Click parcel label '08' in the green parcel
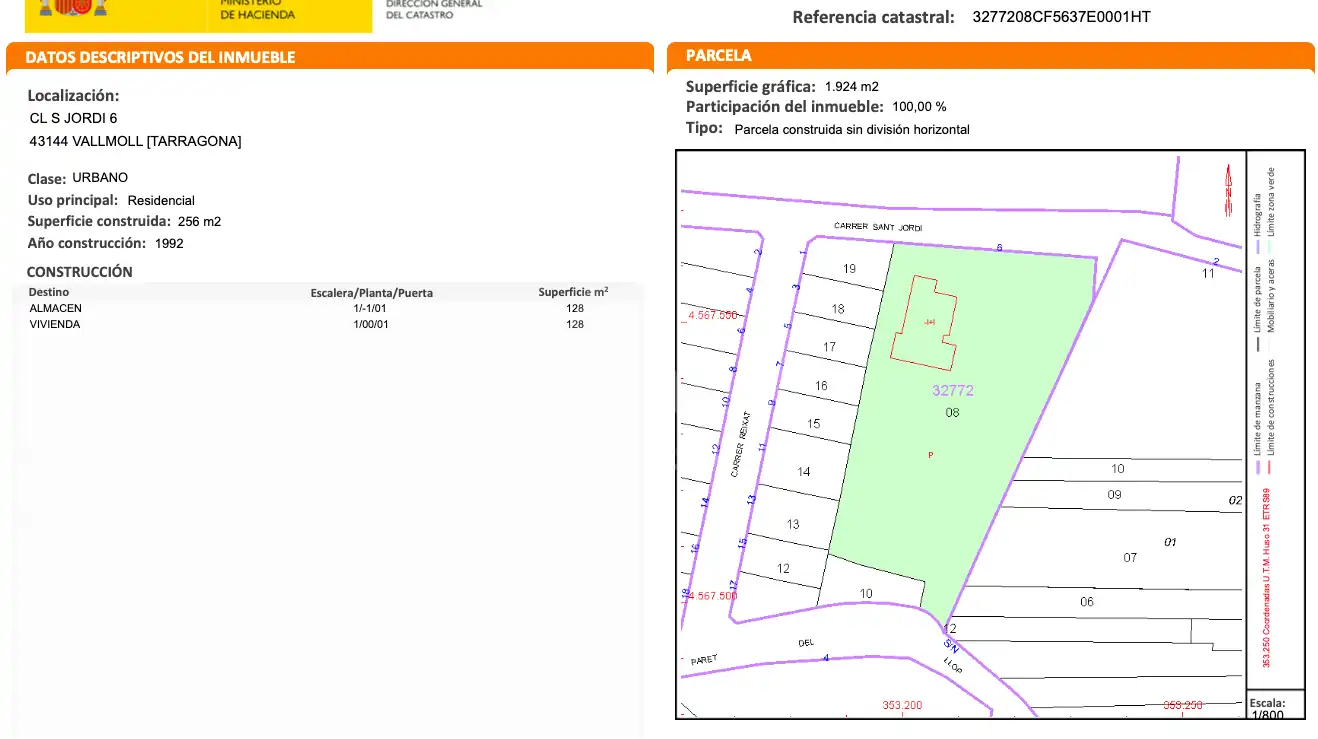This screenshot has height=739, width=1318. coord(952,412)
